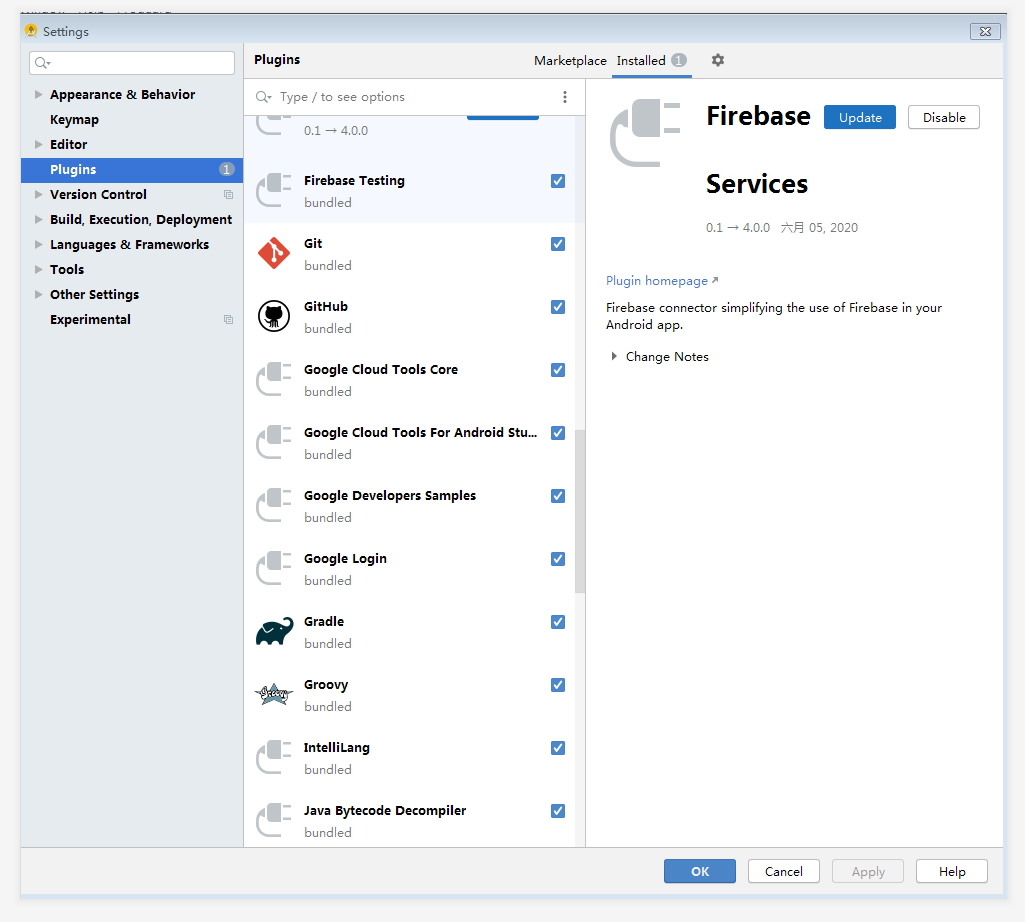The height and width of the screenshot is (922, 1025).
Task: Confirm with the OK button
Action: coord(700,871)
